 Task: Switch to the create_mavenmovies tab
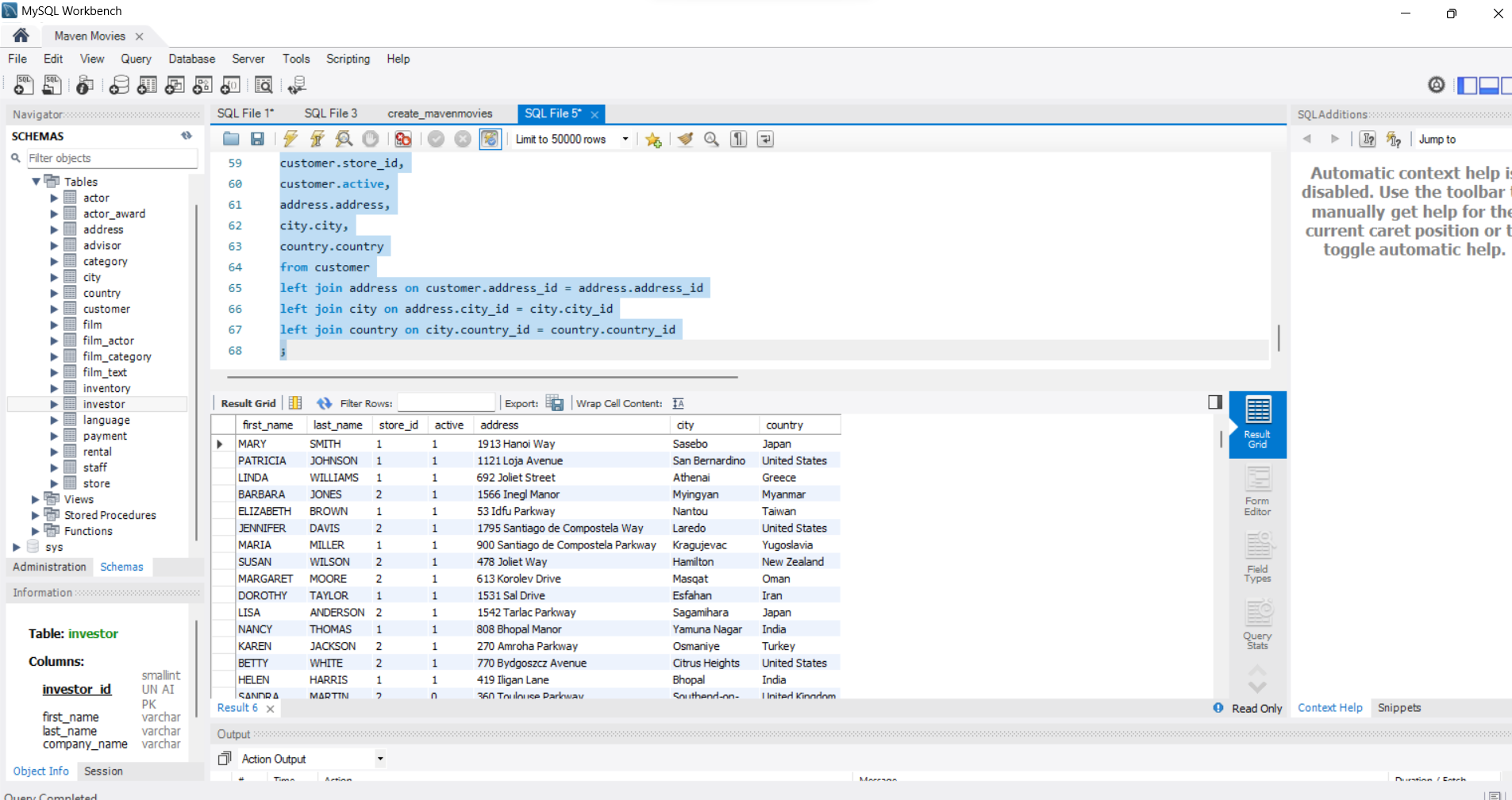(440, 113)
